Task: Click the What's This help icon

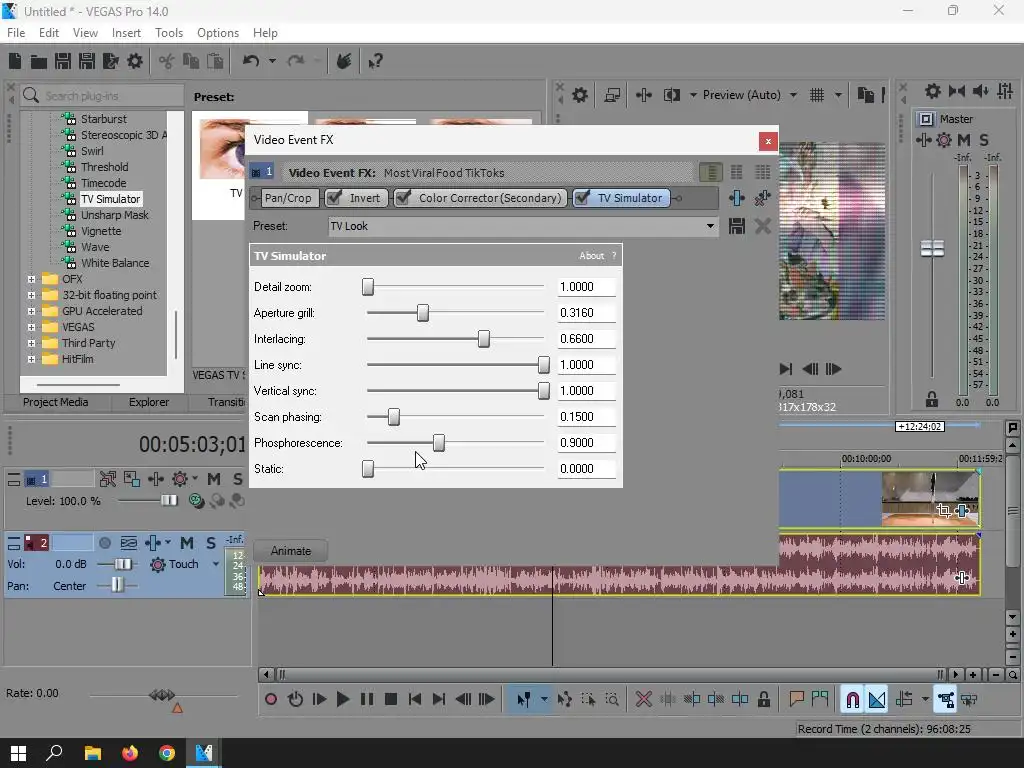Action: click(x=375, y=61)
